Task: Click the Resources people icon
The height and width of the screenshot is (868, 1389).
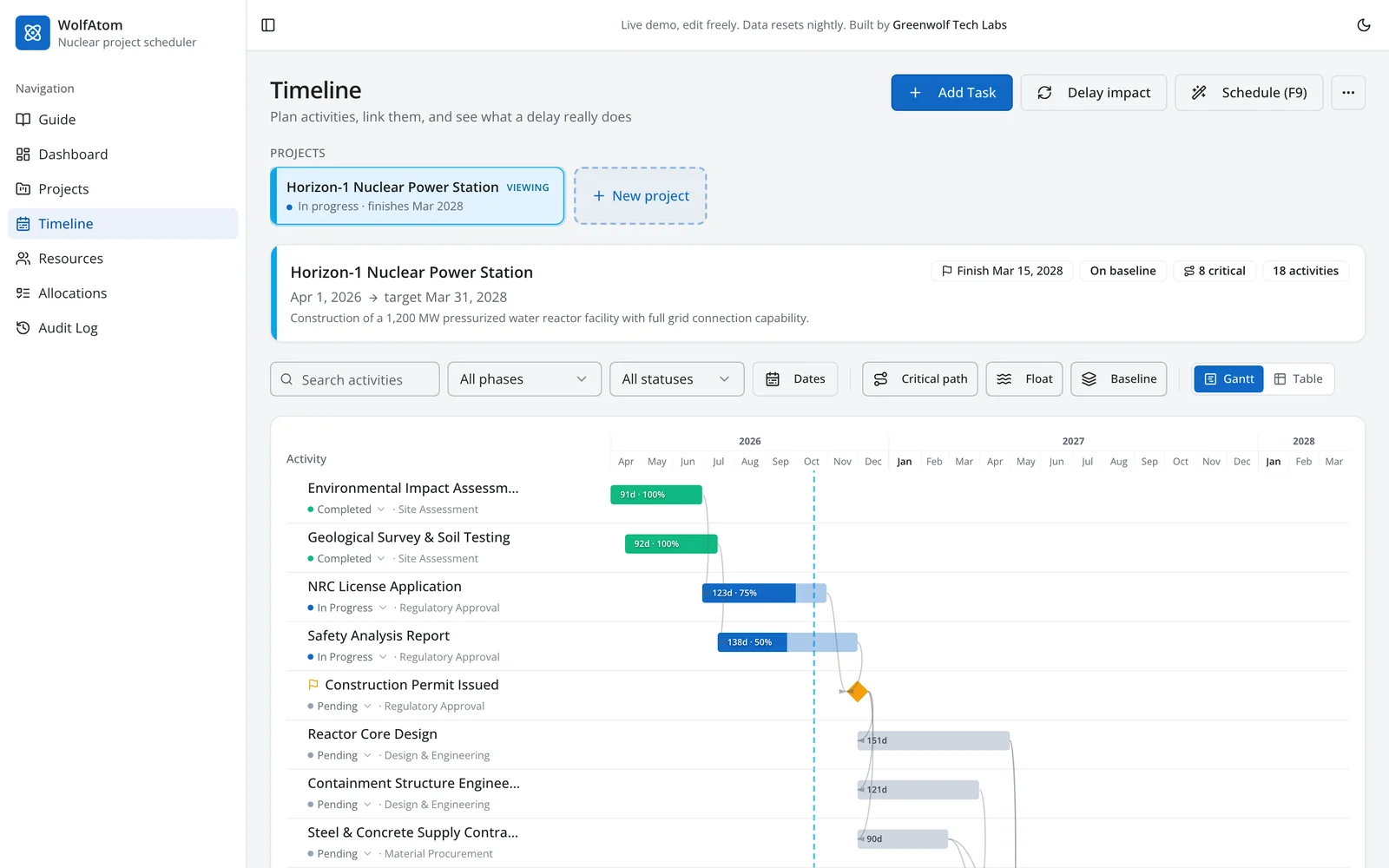Action: coord(23,259)
